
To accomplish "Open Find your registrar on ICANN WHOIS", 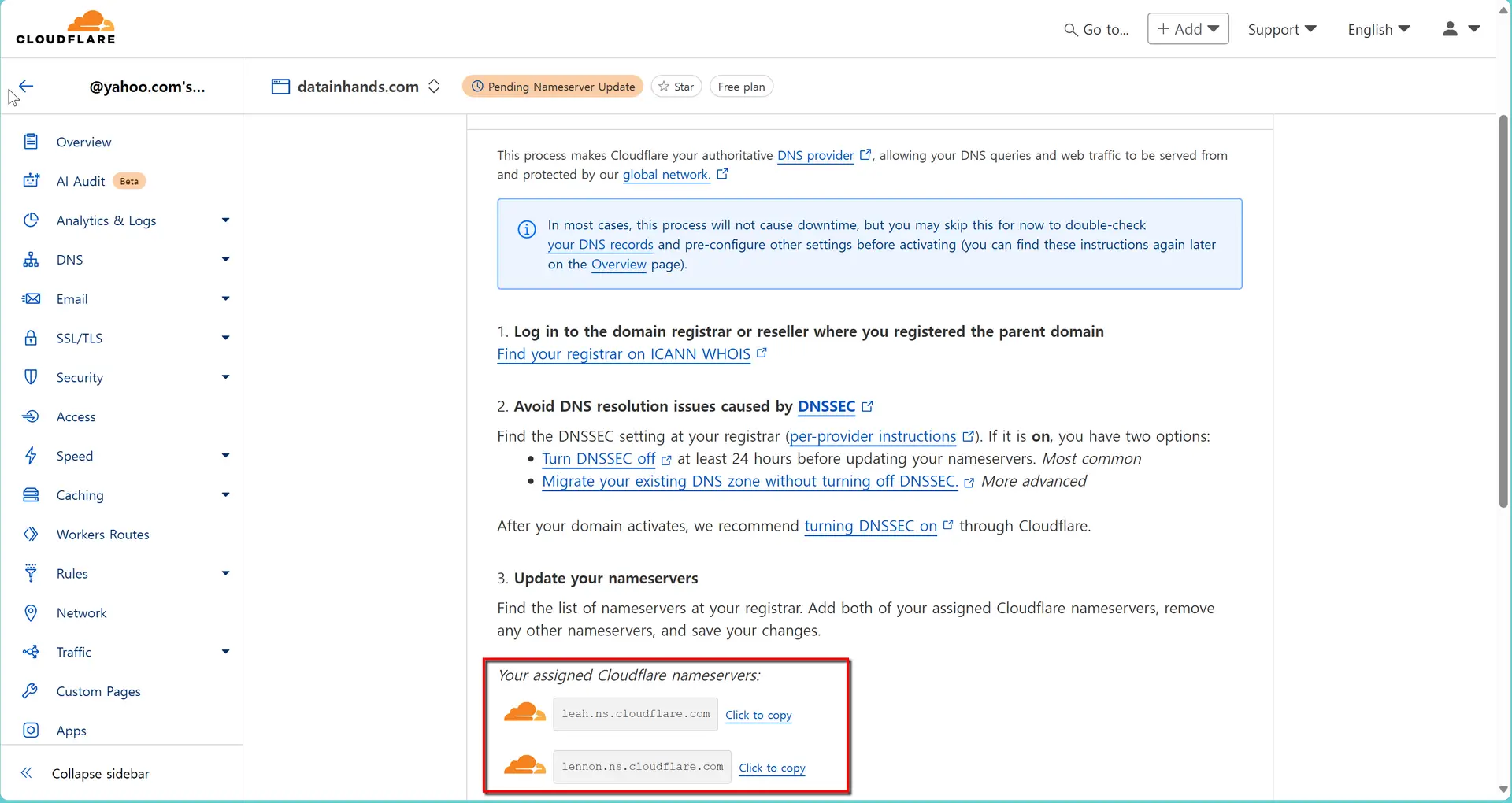I will 624,354.
